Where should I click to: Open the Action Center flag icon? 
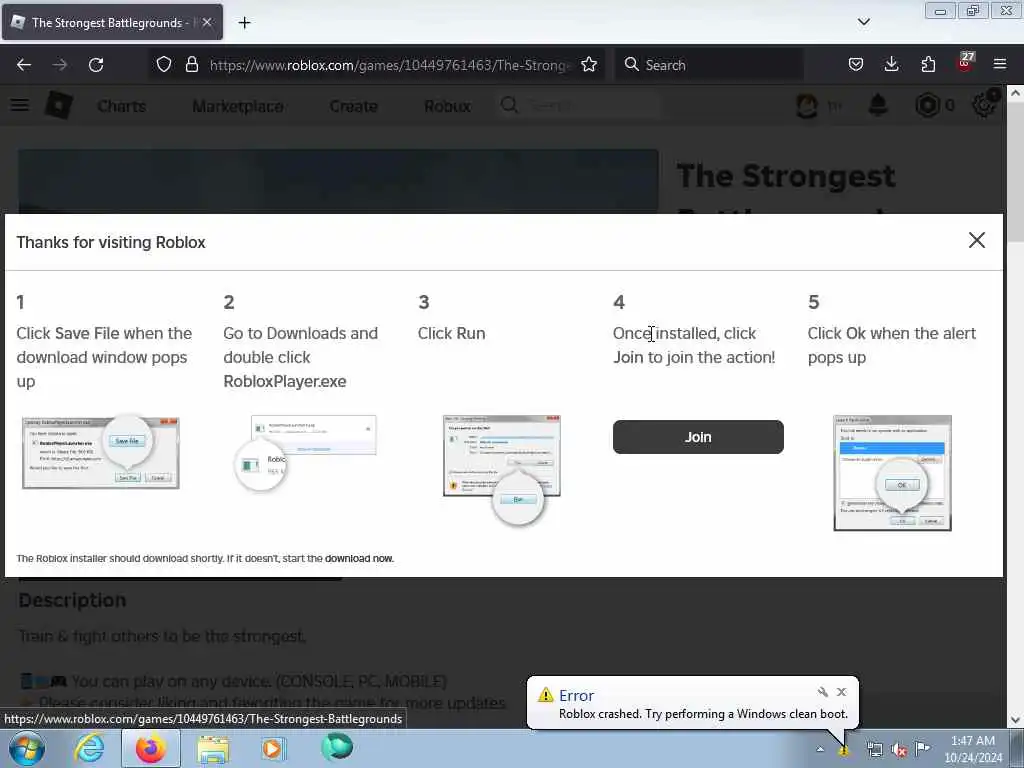pos(923,749)
